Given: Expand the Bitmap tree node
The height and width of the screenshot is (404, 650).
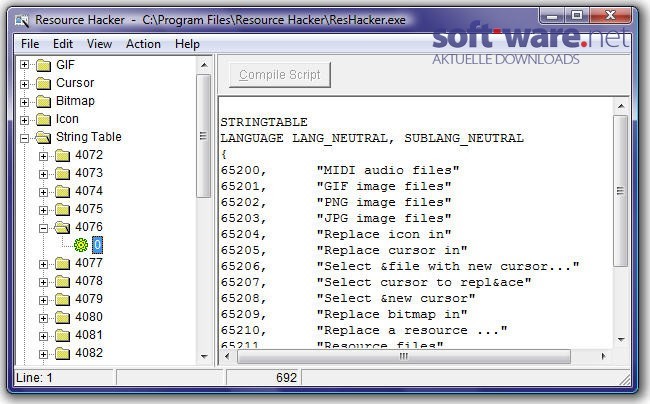Looking at the screenshot, I should coord(24,102).
